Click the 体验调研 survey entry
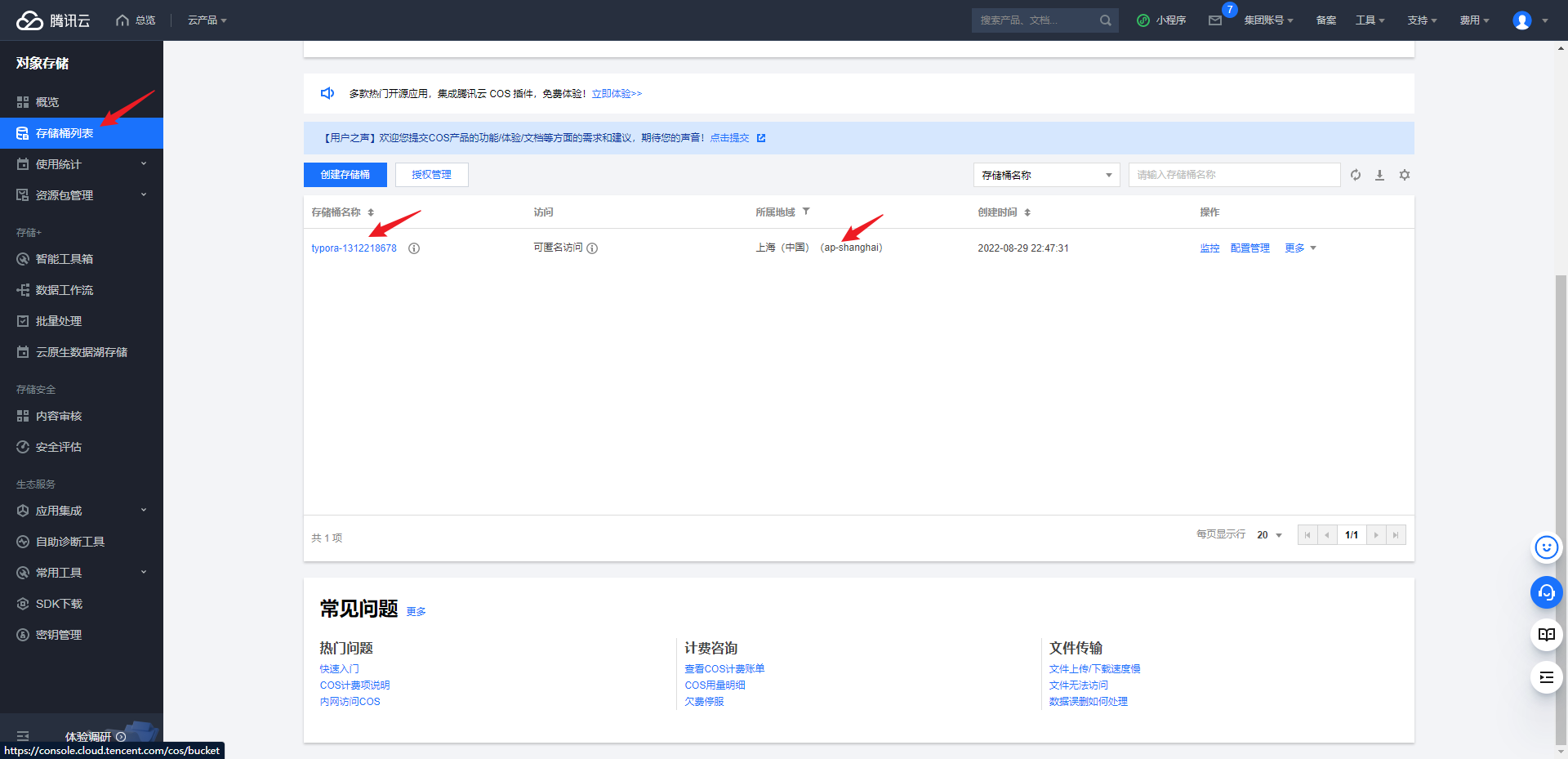The width and height of the screenshot is (1568, 759). [96, 736]
